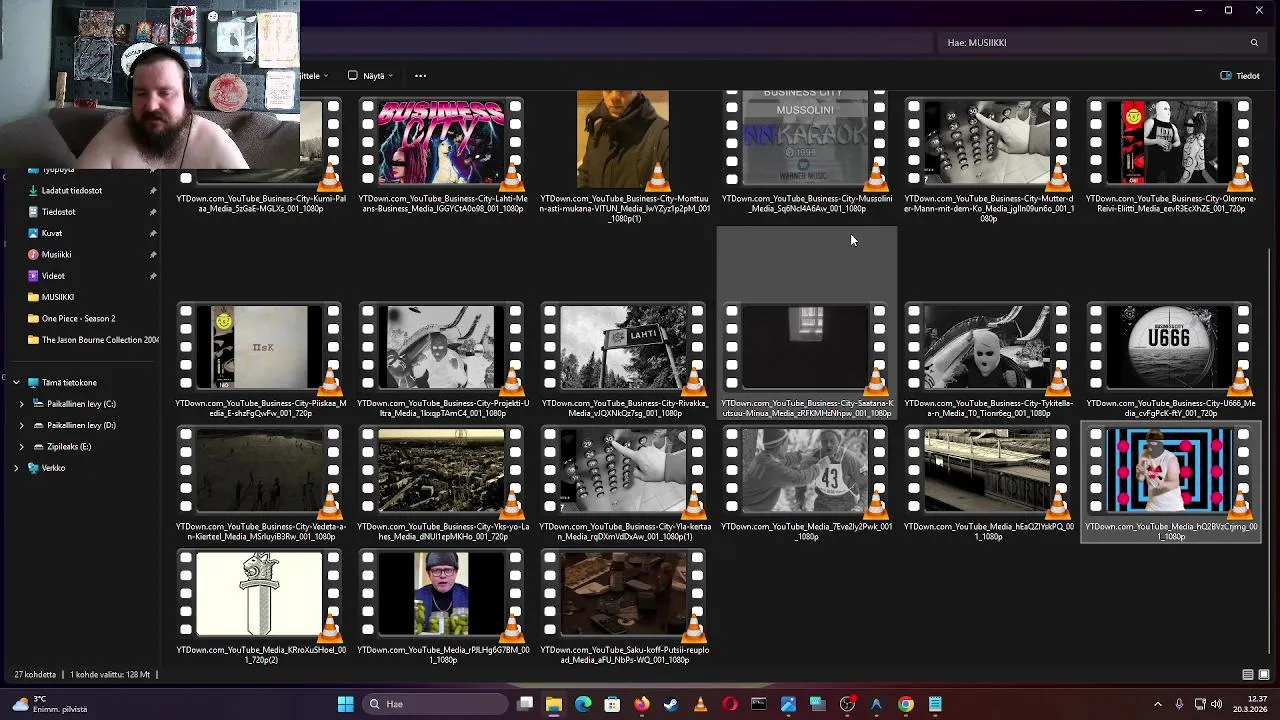Expand the Verkko network node

point(16,468)
